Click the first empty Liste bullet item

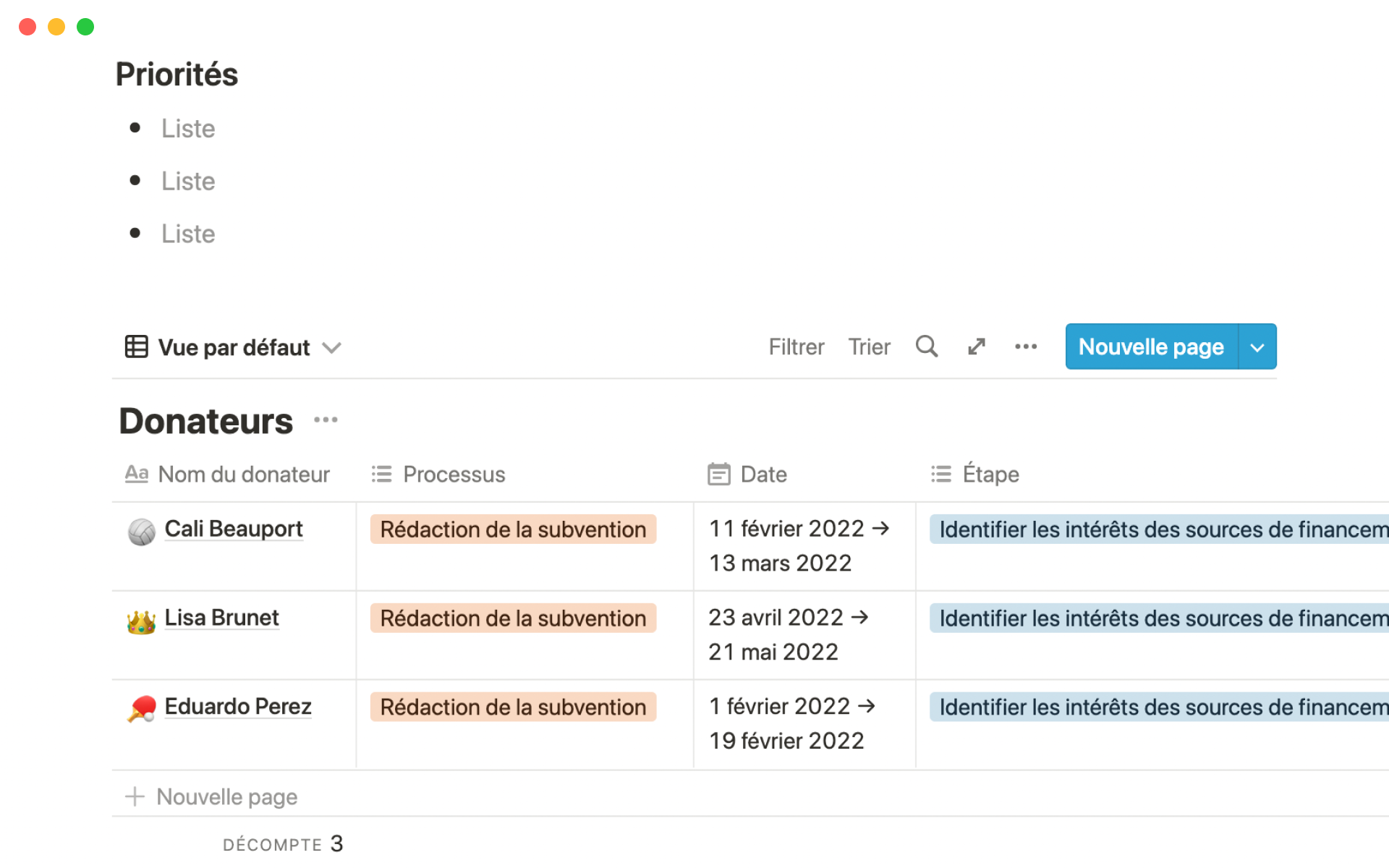click(188, 129)
